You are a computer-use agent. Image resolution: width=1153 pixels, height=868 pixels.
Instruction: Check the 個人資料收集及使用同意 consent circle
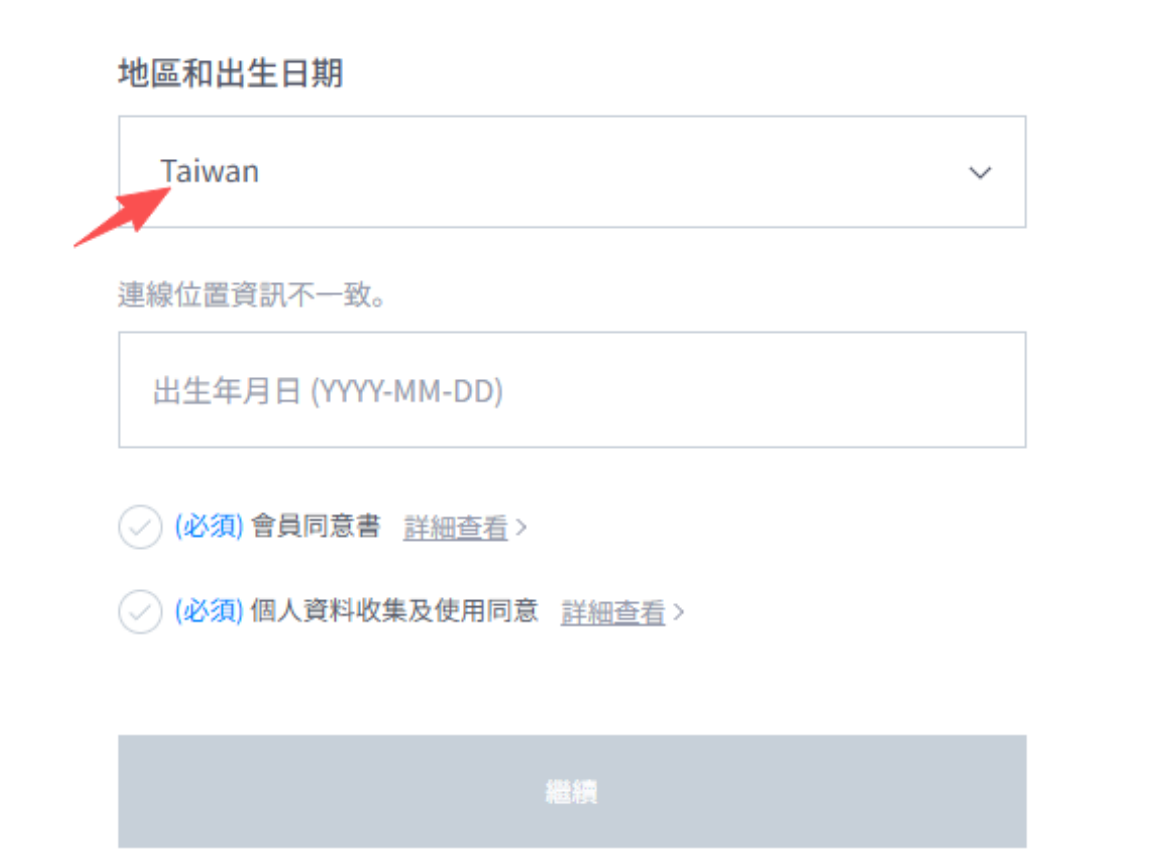coord(140,611)
